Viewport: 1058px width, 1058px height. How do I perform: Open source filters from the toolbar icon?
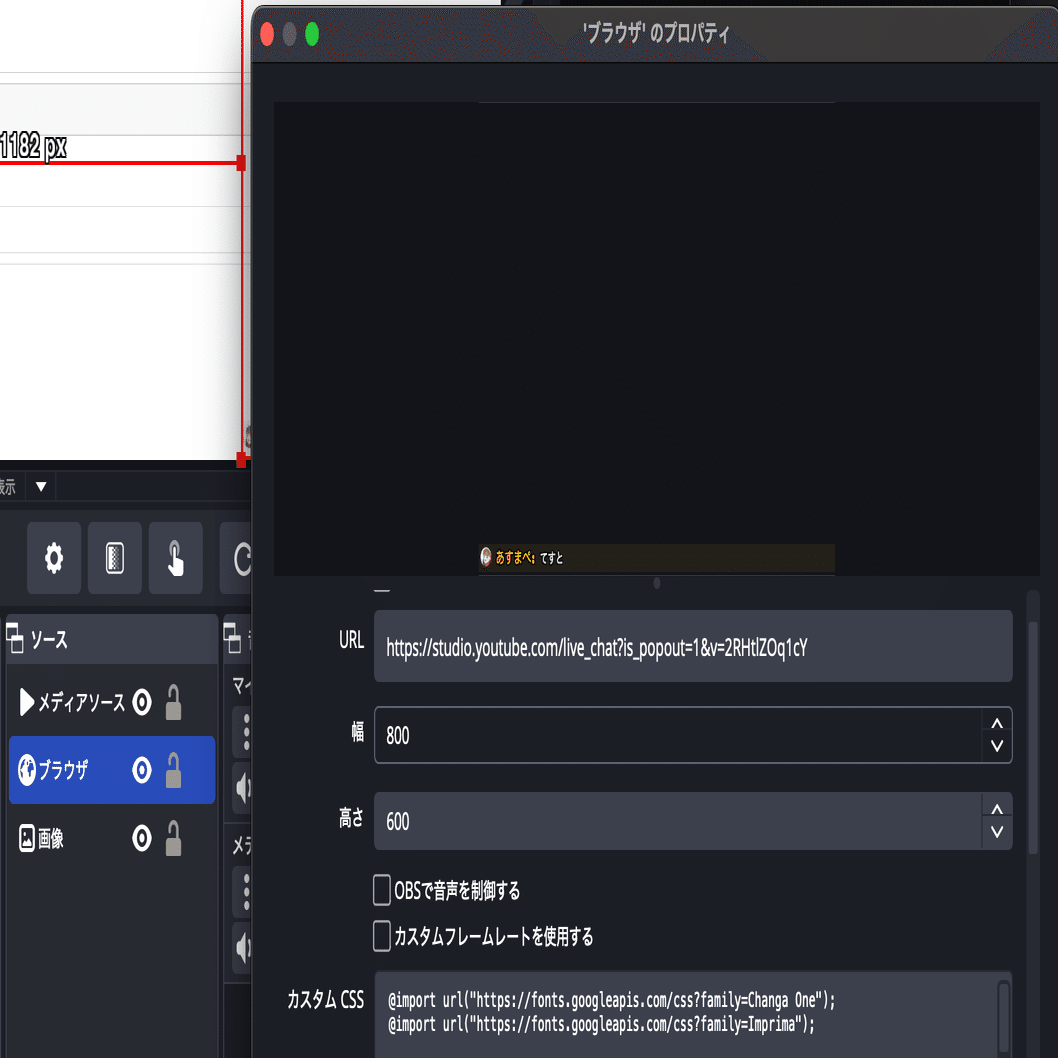(x=115, y=558)
